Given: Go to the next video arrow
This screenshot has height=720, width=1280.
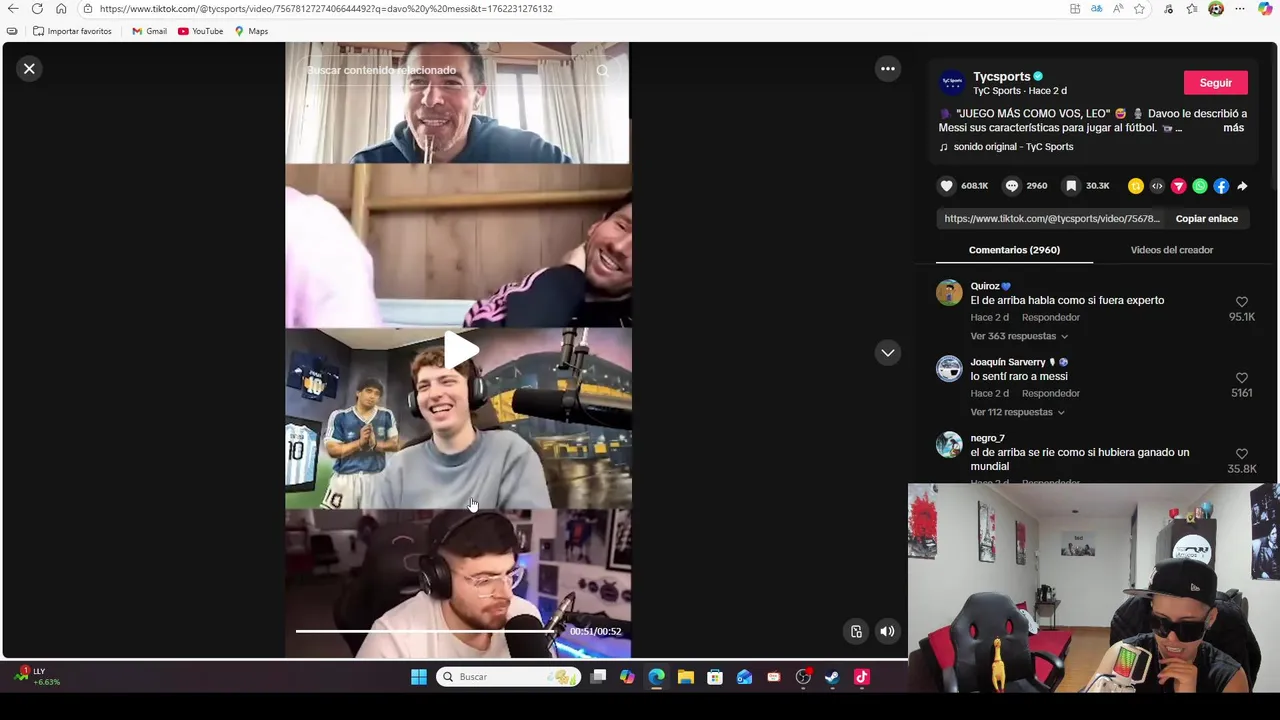Looking at the screenshot, I should (887, 353).
